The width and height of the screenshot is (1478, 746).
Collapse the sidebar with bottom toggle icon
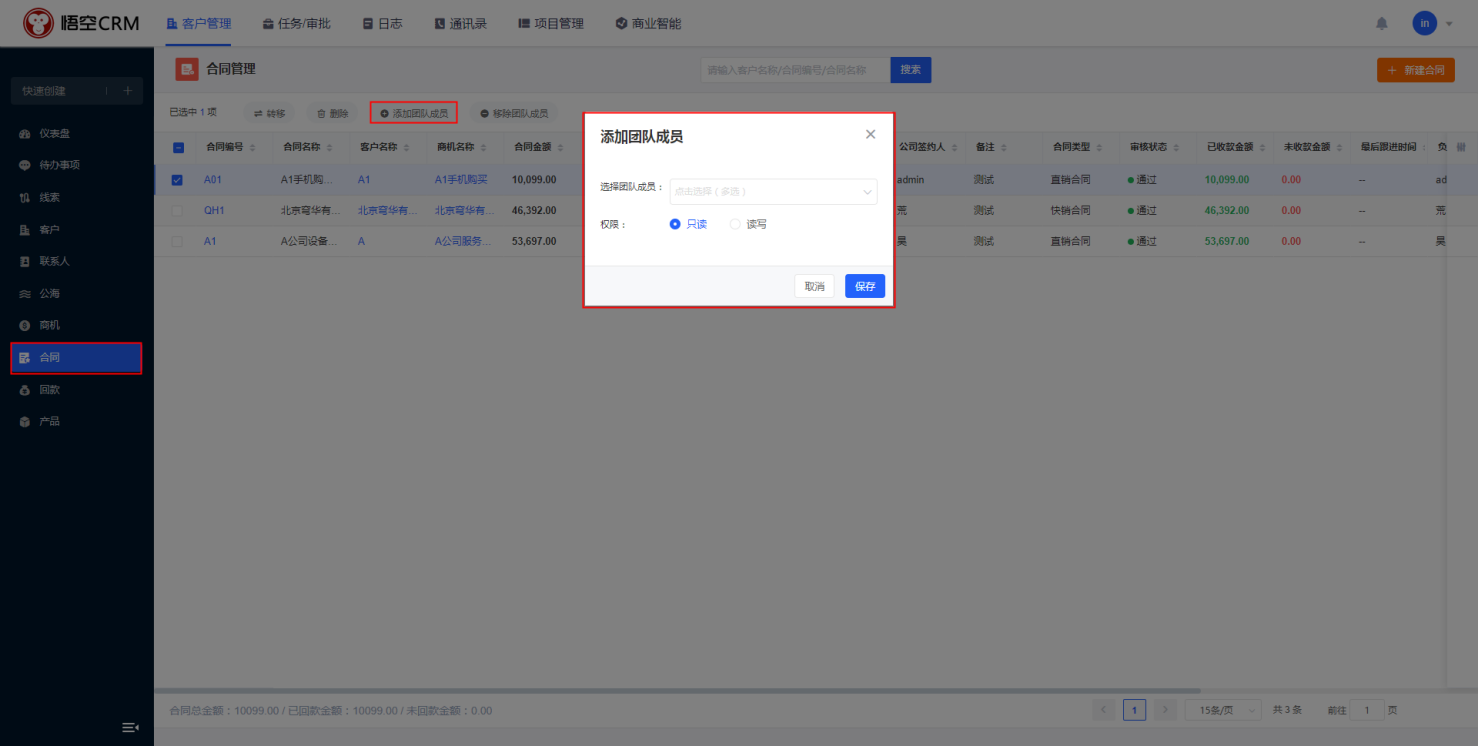pyautogui.click(x=130, y=727)
